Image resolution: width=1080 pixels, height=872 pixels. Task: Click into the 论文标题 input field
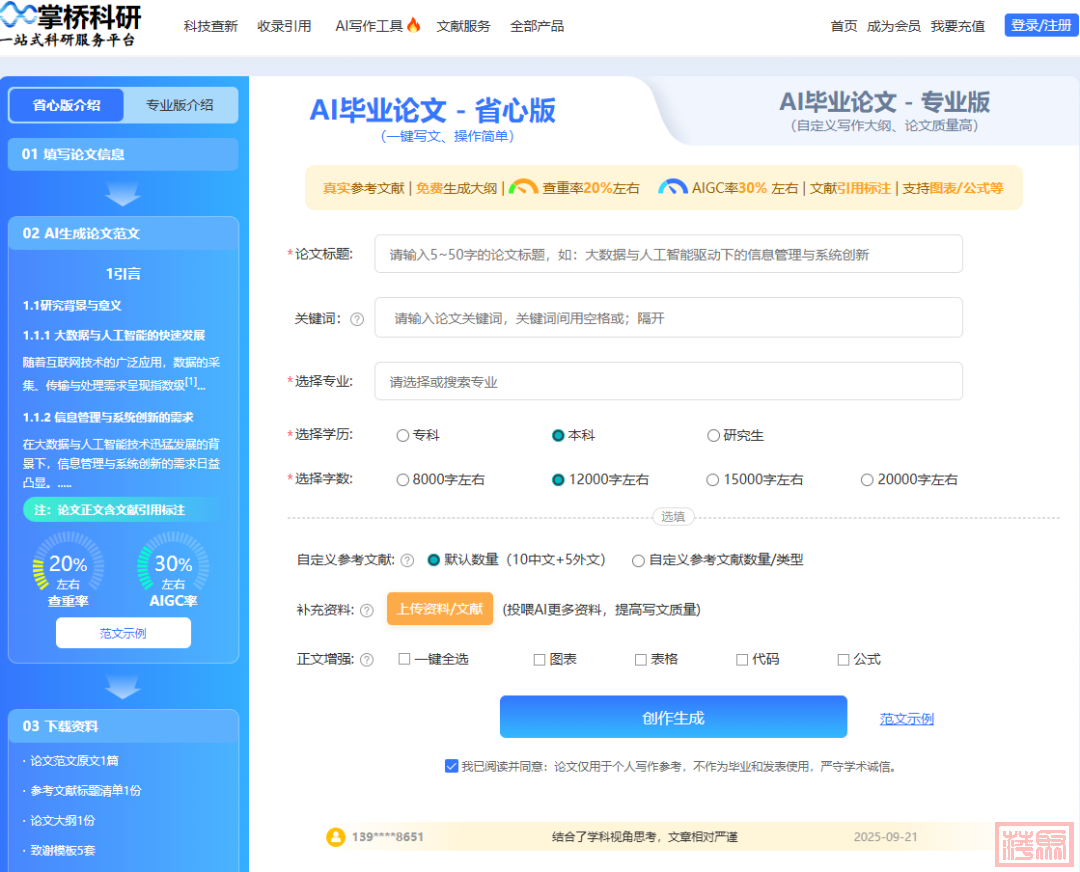pos(668,254)
